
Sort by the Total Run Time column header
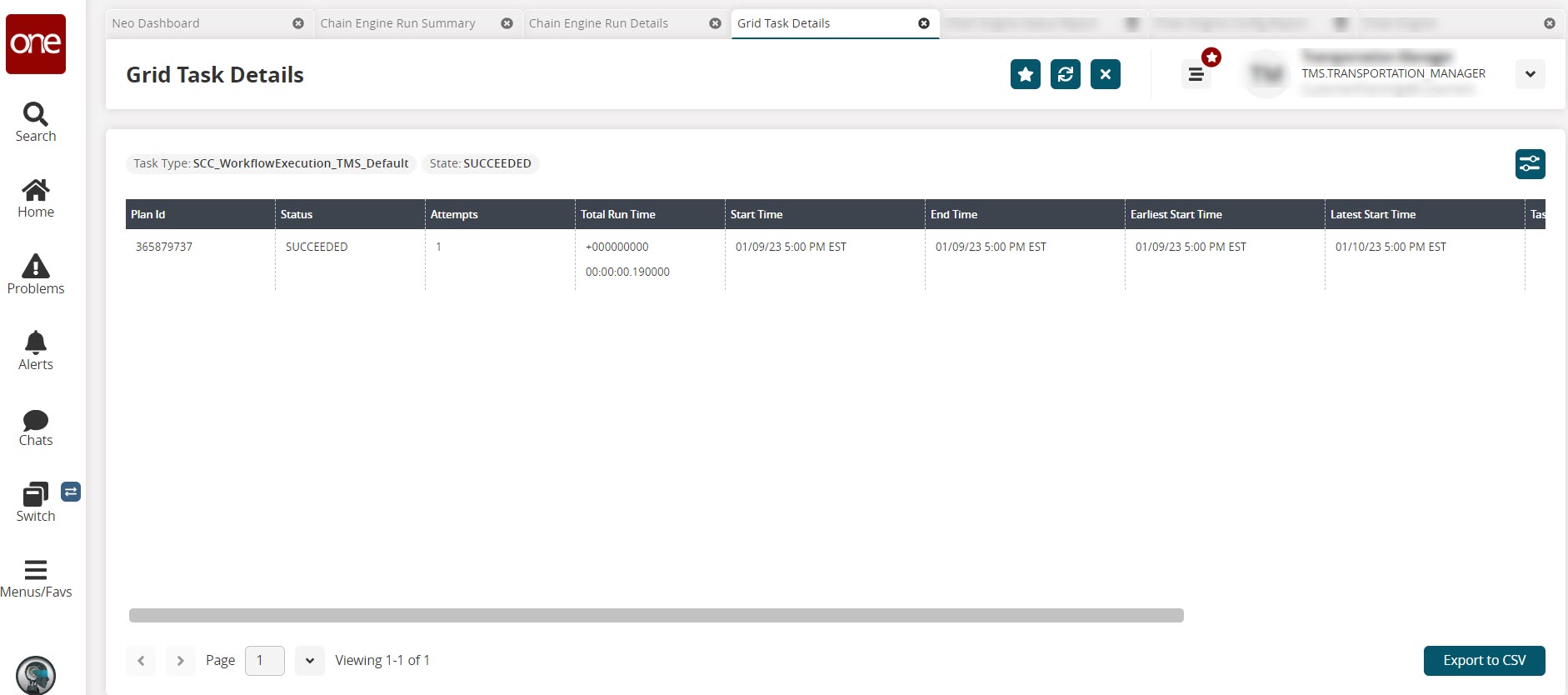point(650,214)
